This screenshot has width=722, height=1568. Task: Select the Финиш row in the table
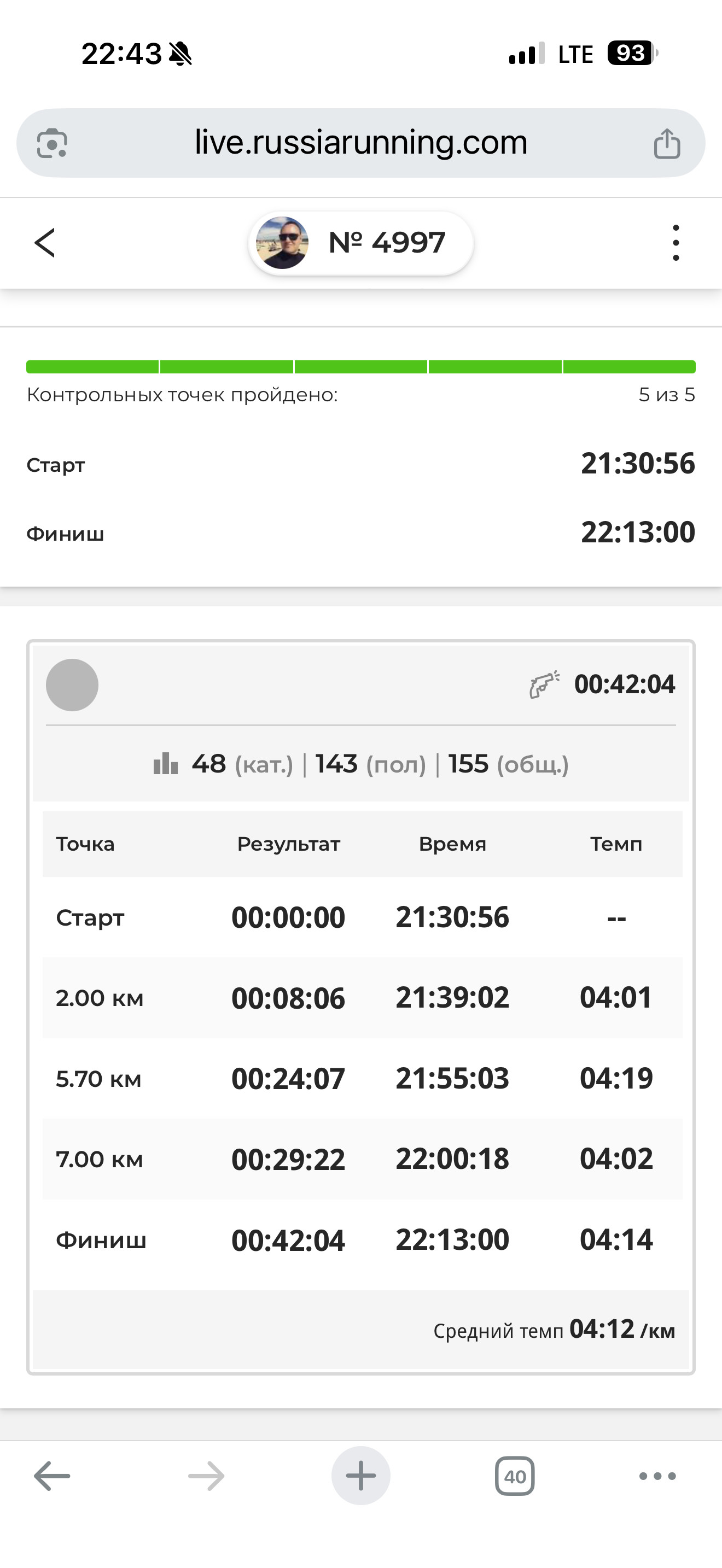tap(362, 1240)
